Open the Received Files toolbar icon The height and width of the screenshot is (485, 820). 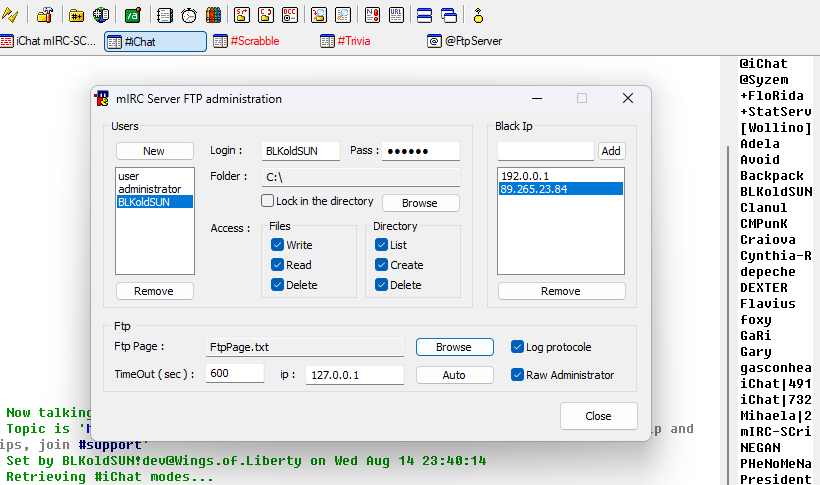coord(318,15)
